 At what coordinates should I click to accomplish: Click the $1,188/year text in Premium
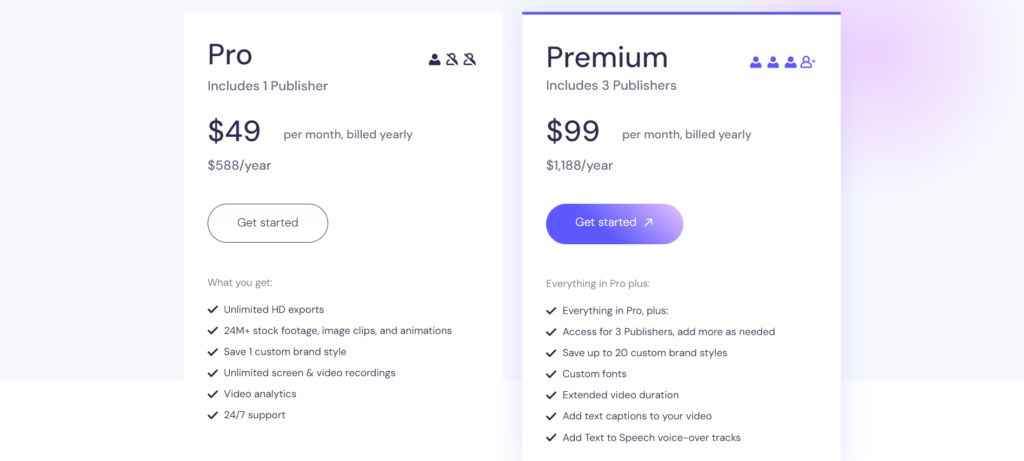pos(580,166)
